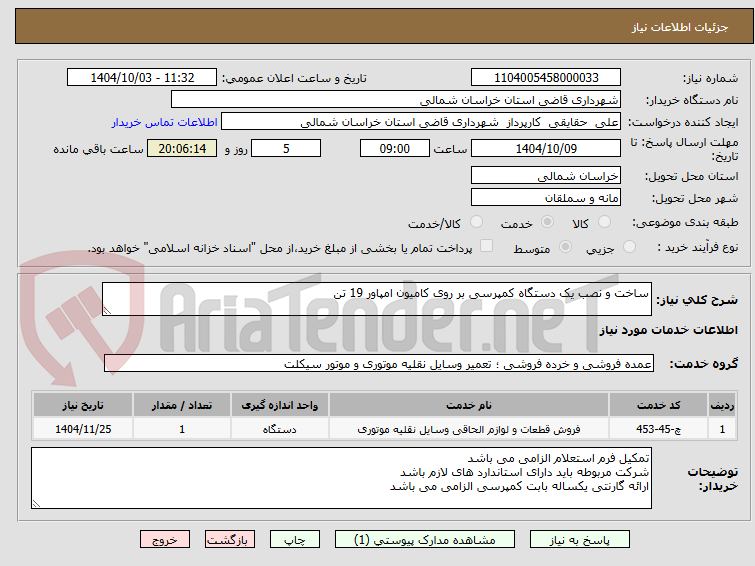Image resolution: width=755 pixels, height=566 pixels.
Task: Click the city field مانه و سملقان
Action: 546,197
